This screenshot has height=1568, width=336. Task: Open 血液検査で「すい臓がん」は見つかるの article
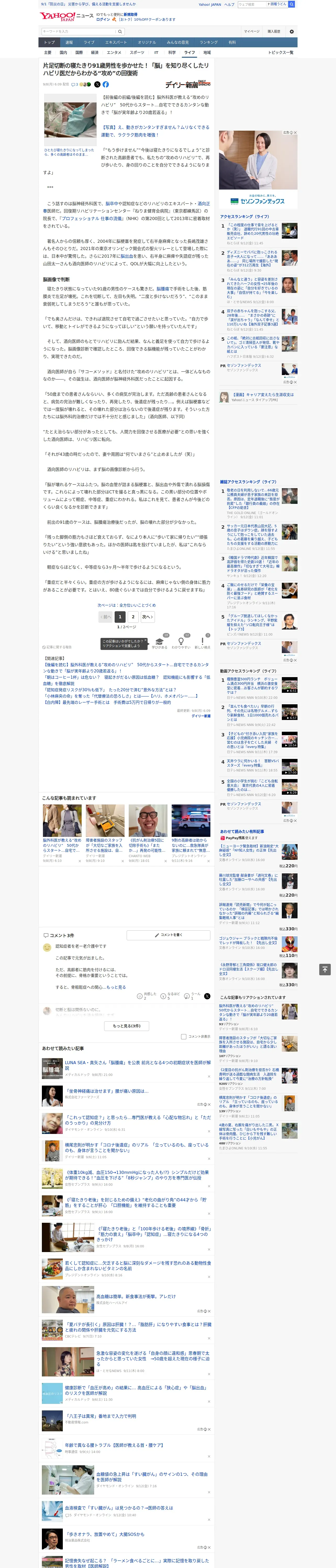(x=119, y=1508)
